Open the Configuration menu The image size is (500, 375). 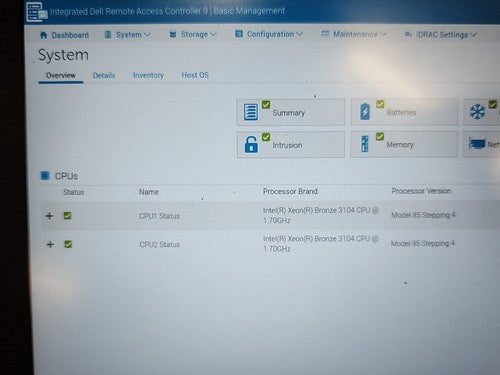coord(269,34)
